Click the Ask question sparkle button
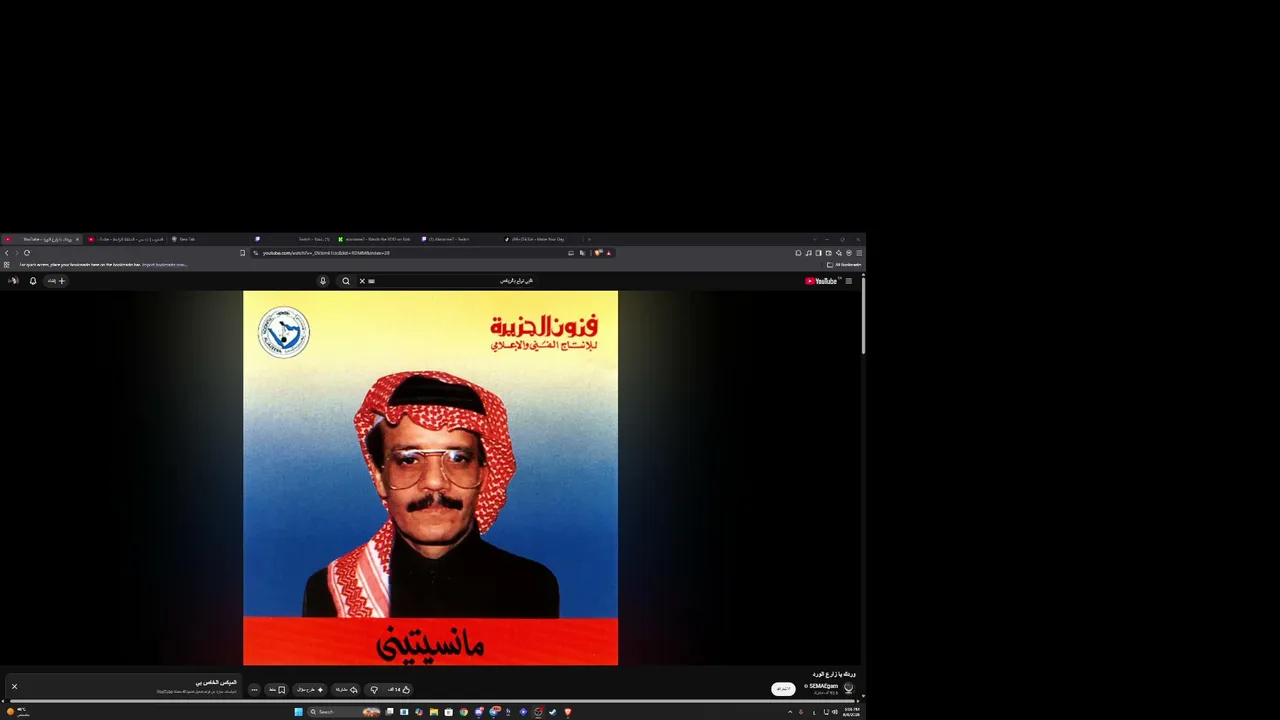This screenshot has width=1280, height=720. click(309, 689)
